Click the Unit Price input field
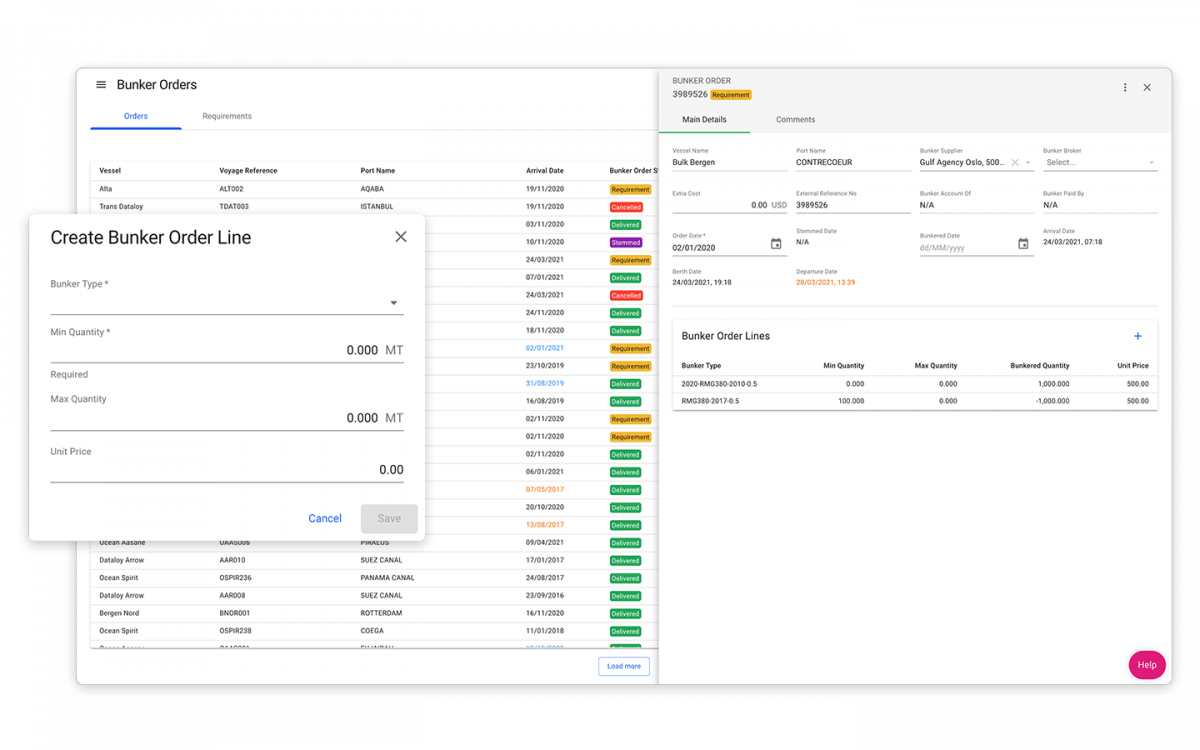1200x750 pixels. pyautogui.click(x=227, y=470)
